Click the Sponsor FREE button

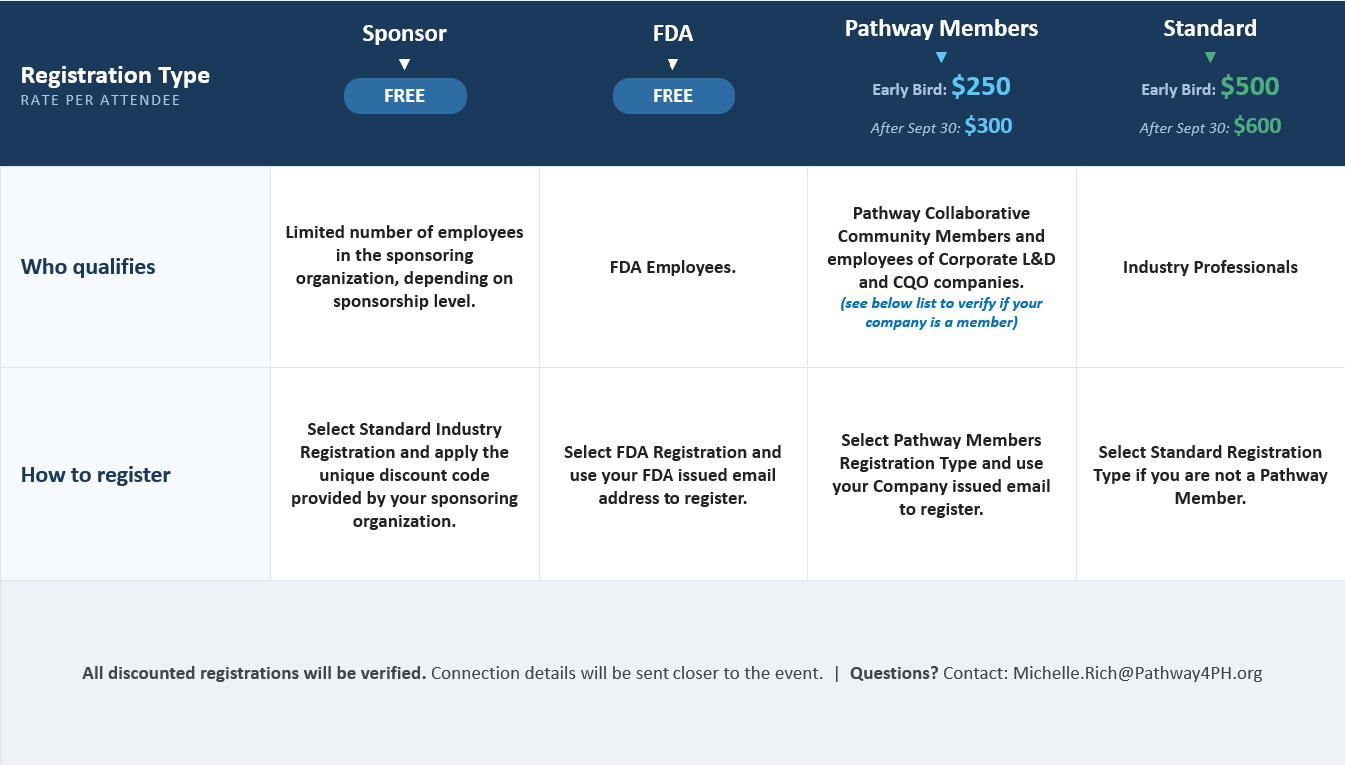point(405,96)
